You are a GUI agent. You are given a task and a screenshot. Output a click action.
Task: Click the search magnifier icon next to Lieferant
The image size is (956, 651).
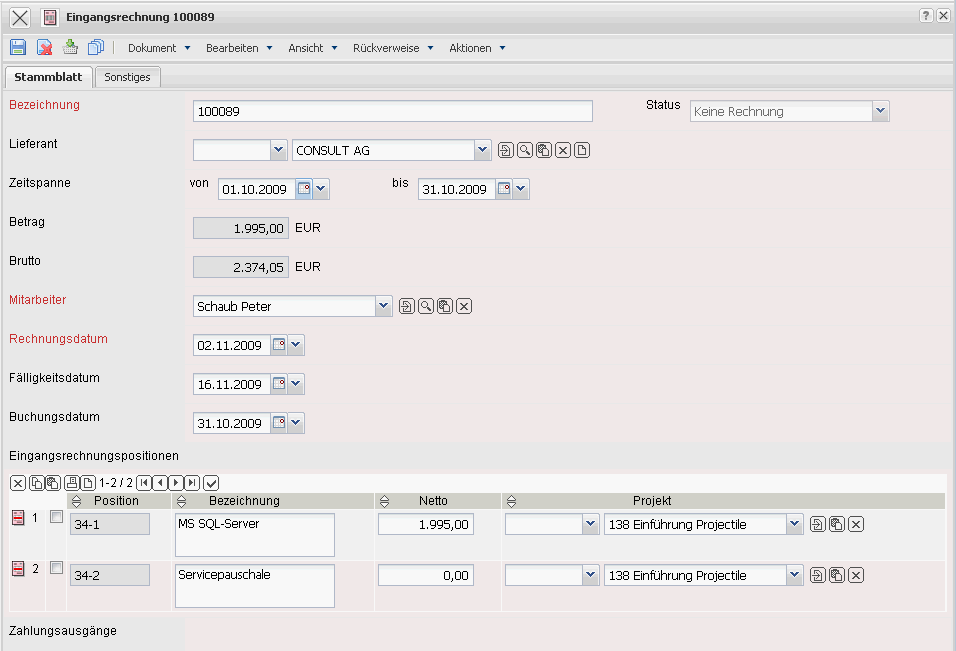(524, 151)
